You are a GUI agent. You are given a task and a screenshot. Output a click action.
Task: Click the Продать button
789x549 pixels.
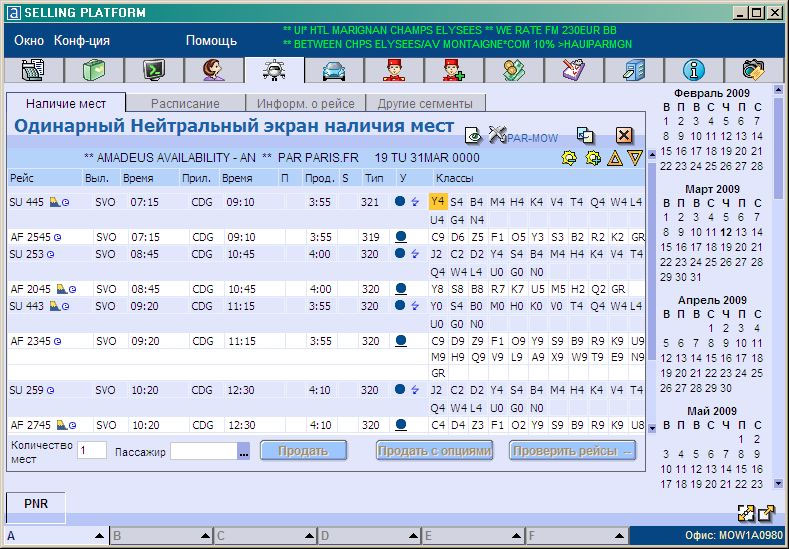303,450
